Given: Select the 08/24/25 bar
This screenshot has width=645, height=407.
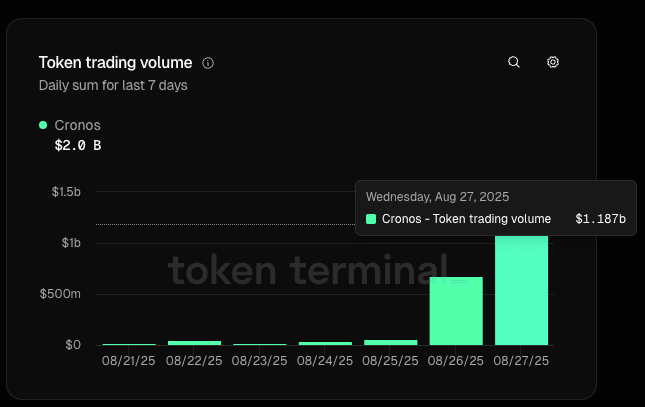Looking at the screenshot, I should (325, 343).
